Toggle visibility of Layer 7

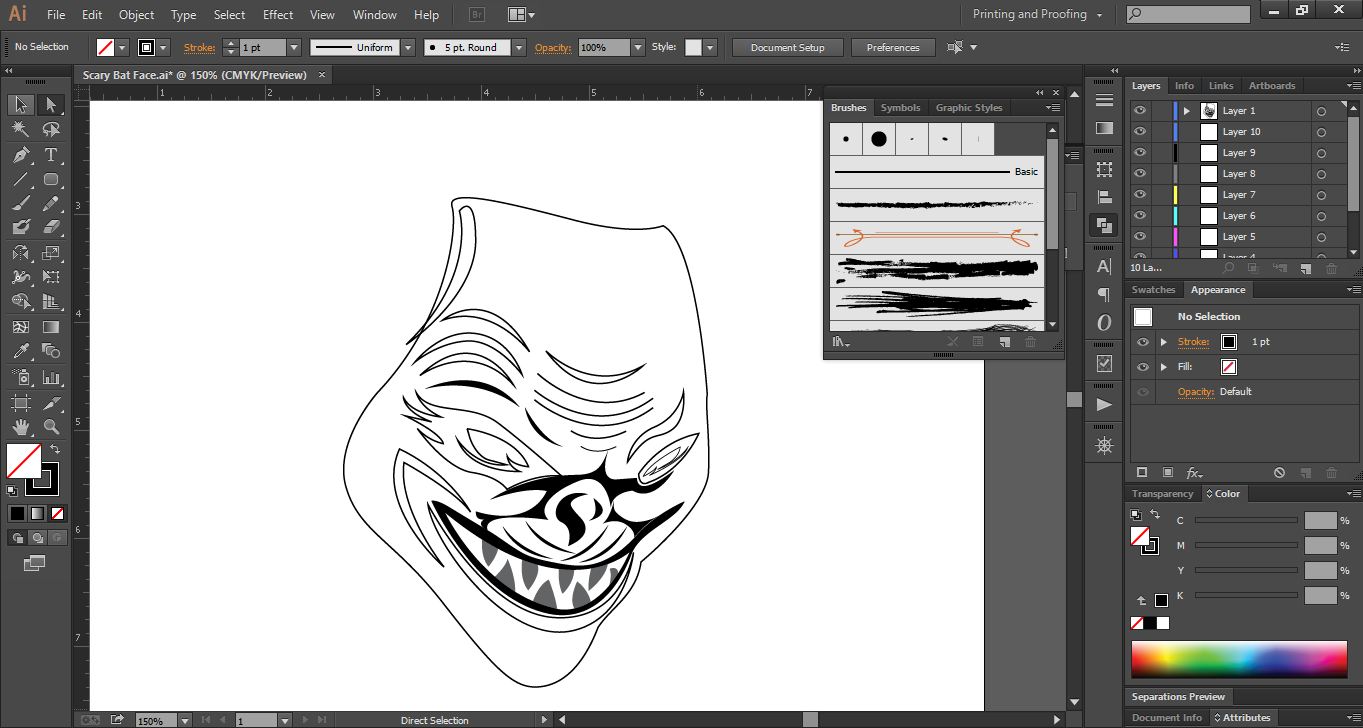(x=1140, y=195)
